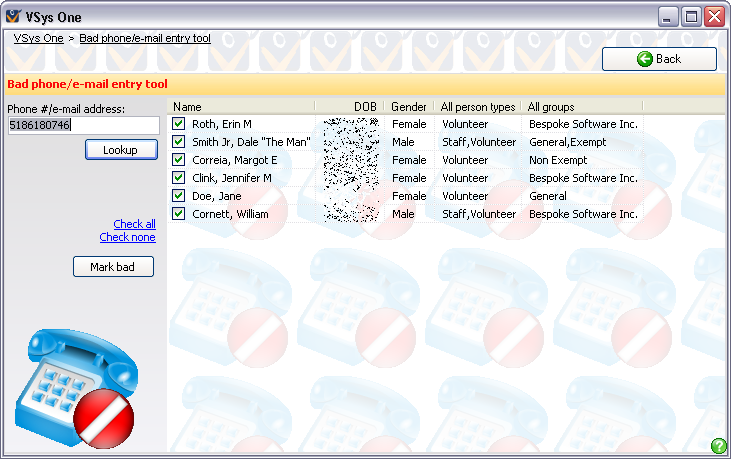Click the green help icon in bottom corner

[718, 446]
